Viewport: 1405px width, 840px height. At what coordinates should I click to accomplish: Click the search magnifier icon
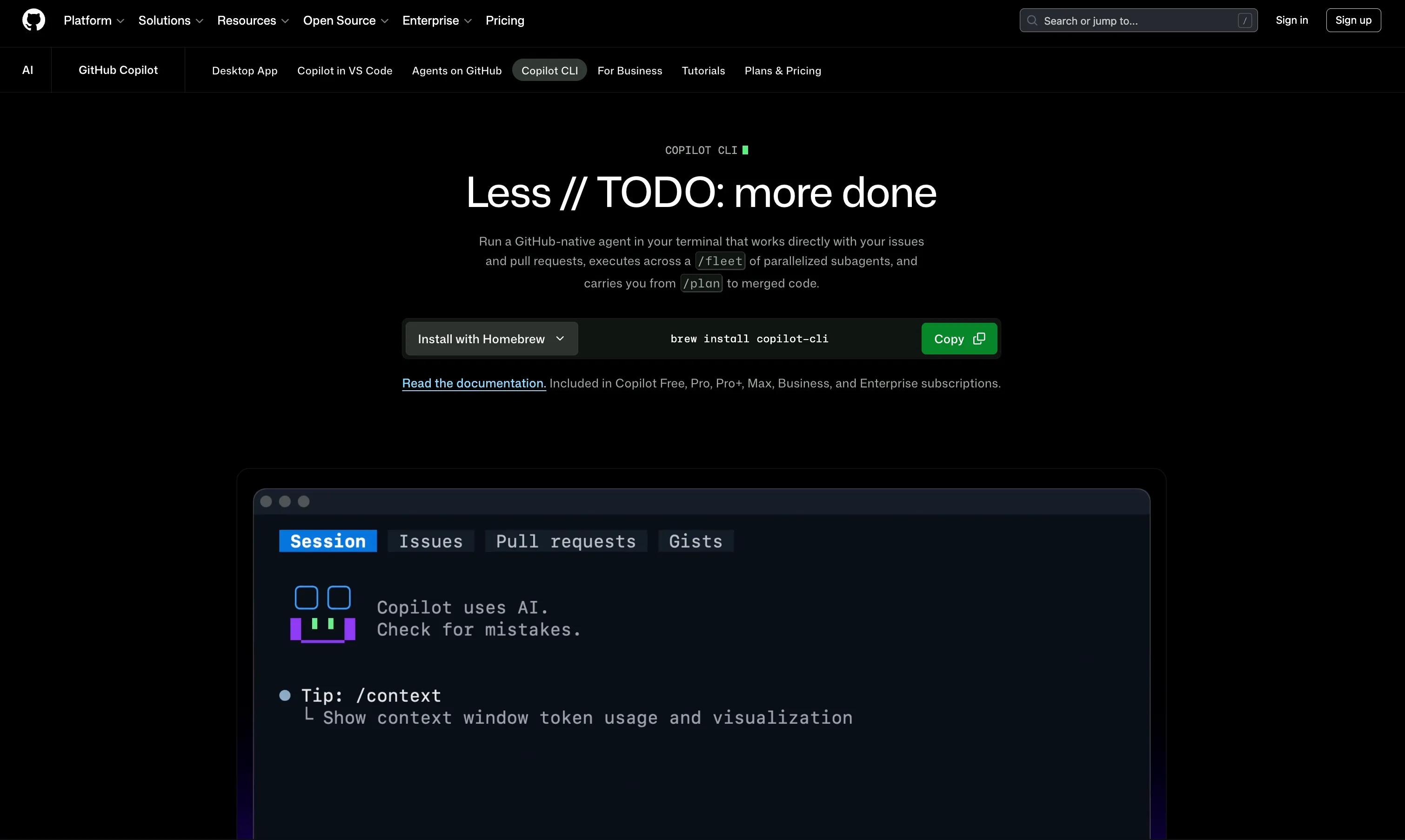[x=1032, y=20]
